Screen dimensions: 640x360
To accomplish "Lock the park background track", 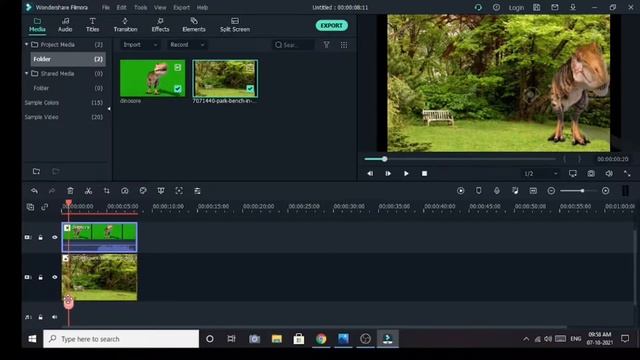I will pos(40,277).
